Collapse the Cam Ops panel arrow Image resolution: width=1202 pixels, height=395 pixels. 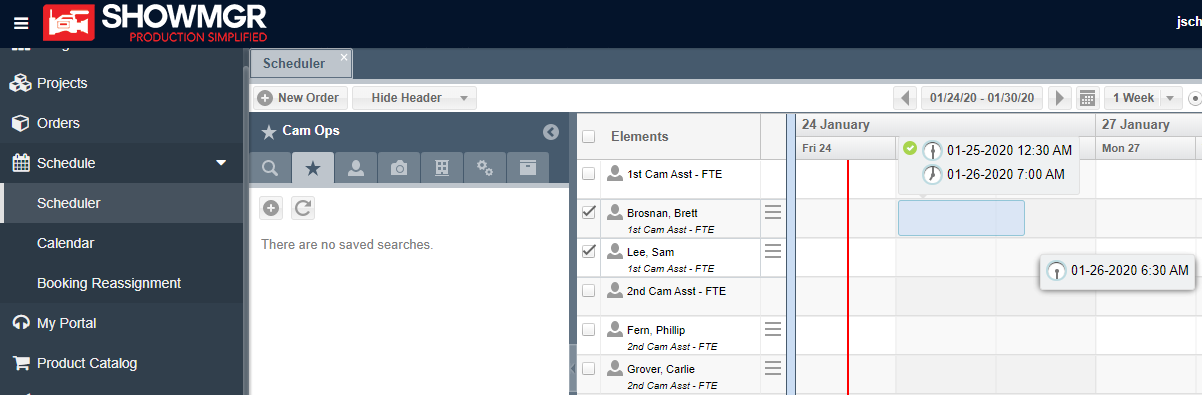(x=550, y=131)
